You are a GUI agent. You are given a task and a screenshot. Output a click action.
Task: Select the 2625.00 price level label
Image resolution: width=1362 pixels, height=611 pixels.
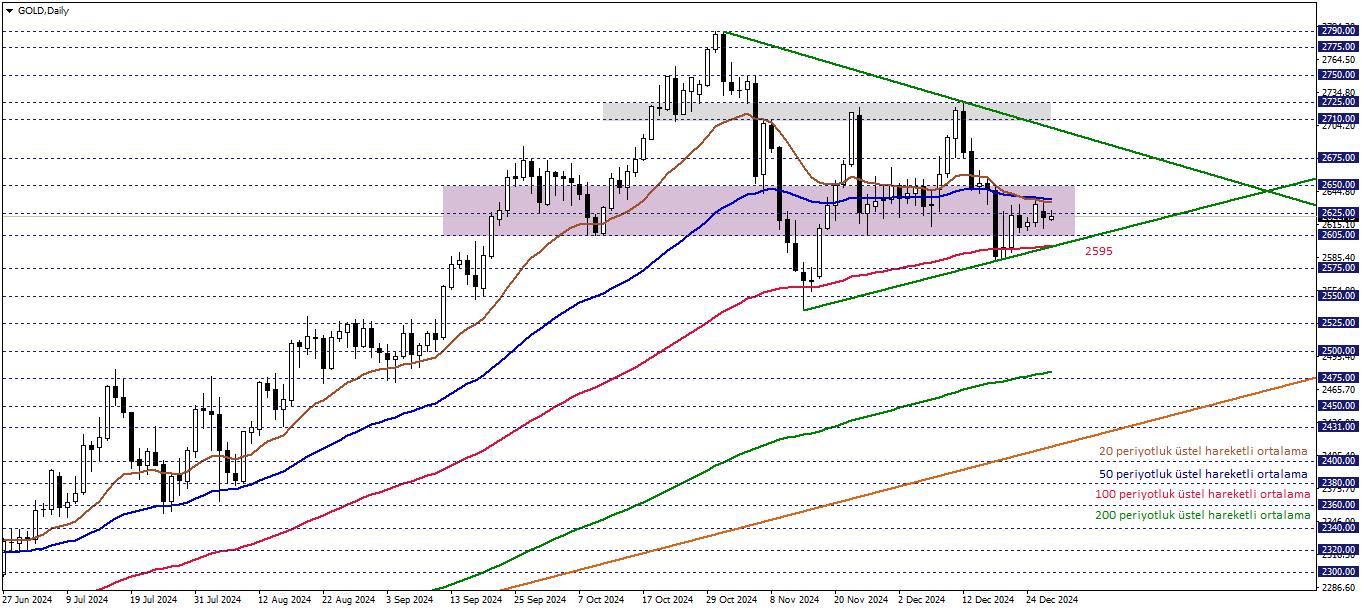(x=1338, y=213)
